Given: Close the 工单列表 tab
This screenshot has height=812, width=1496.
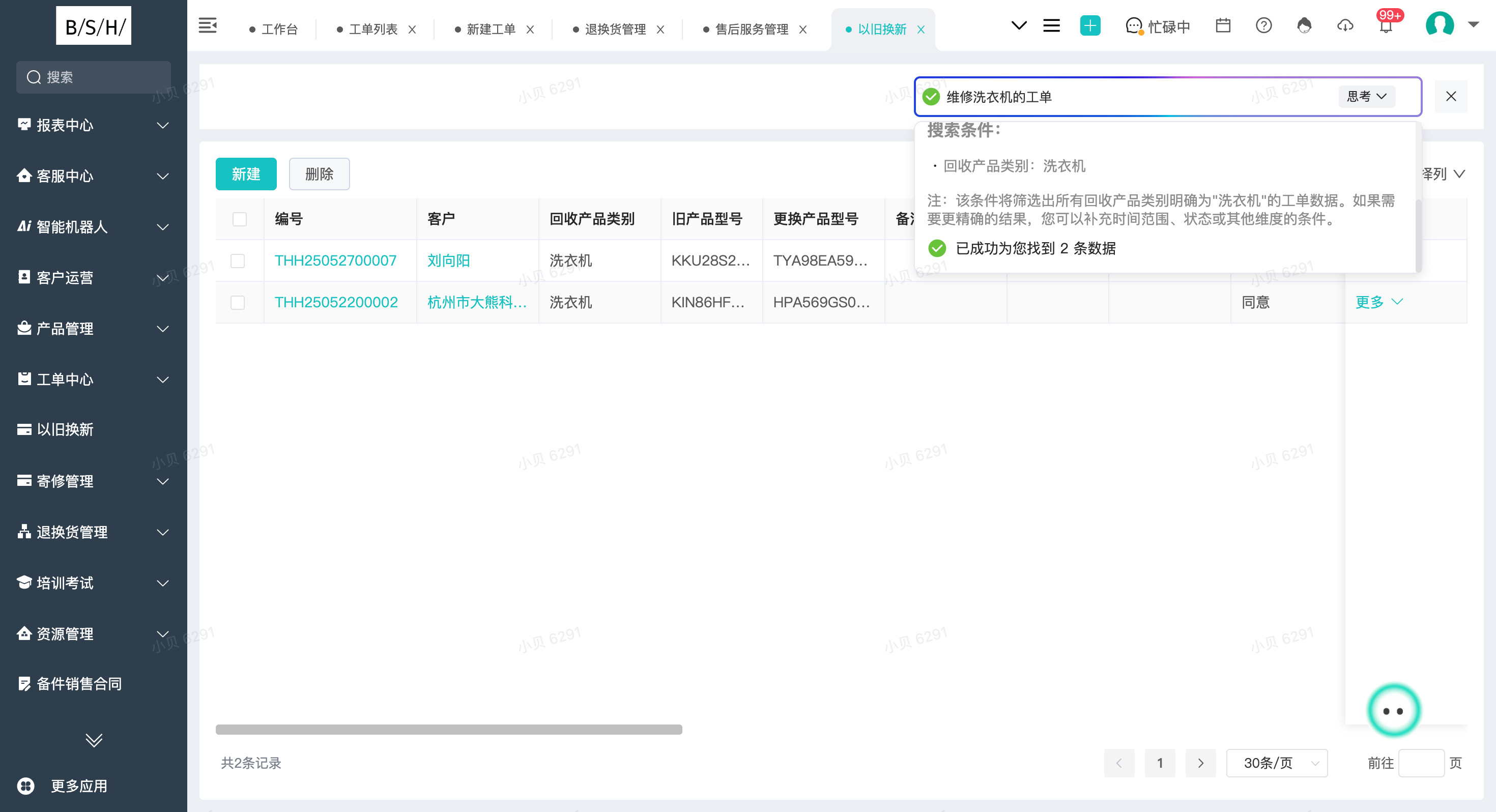Looking at the screenshot, I should coord(412,30).
